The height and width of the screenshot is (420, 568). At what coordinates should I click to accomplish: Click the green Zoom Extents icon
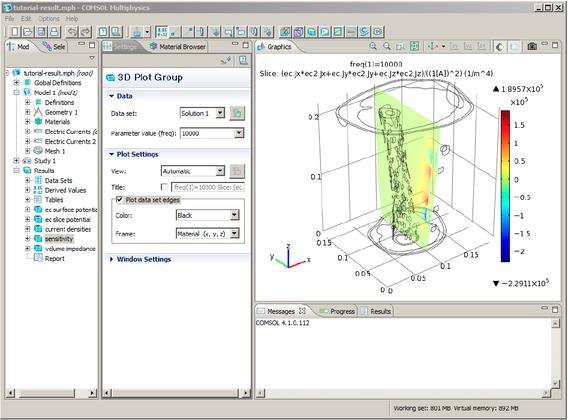414,46
